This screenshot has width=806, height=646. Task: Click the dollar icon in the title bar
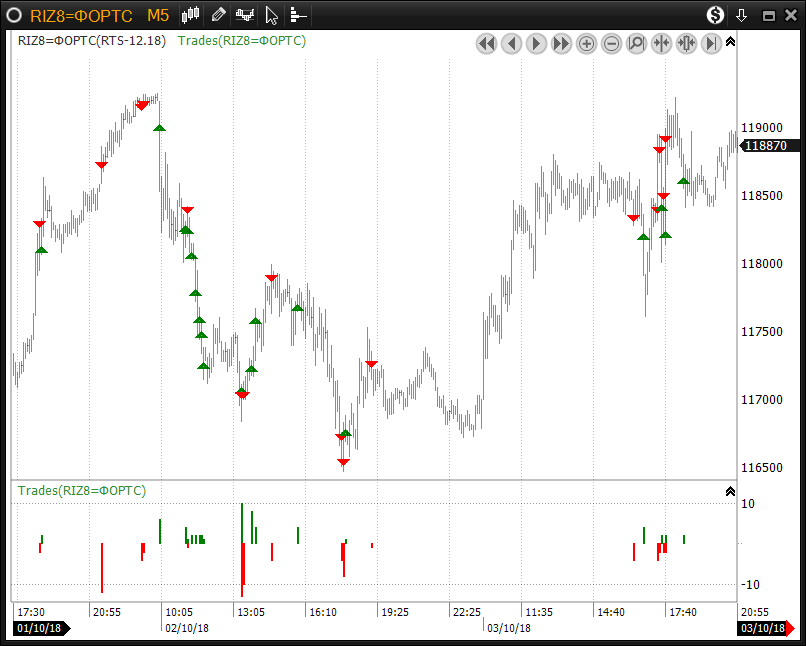click(x=714, y=15)
